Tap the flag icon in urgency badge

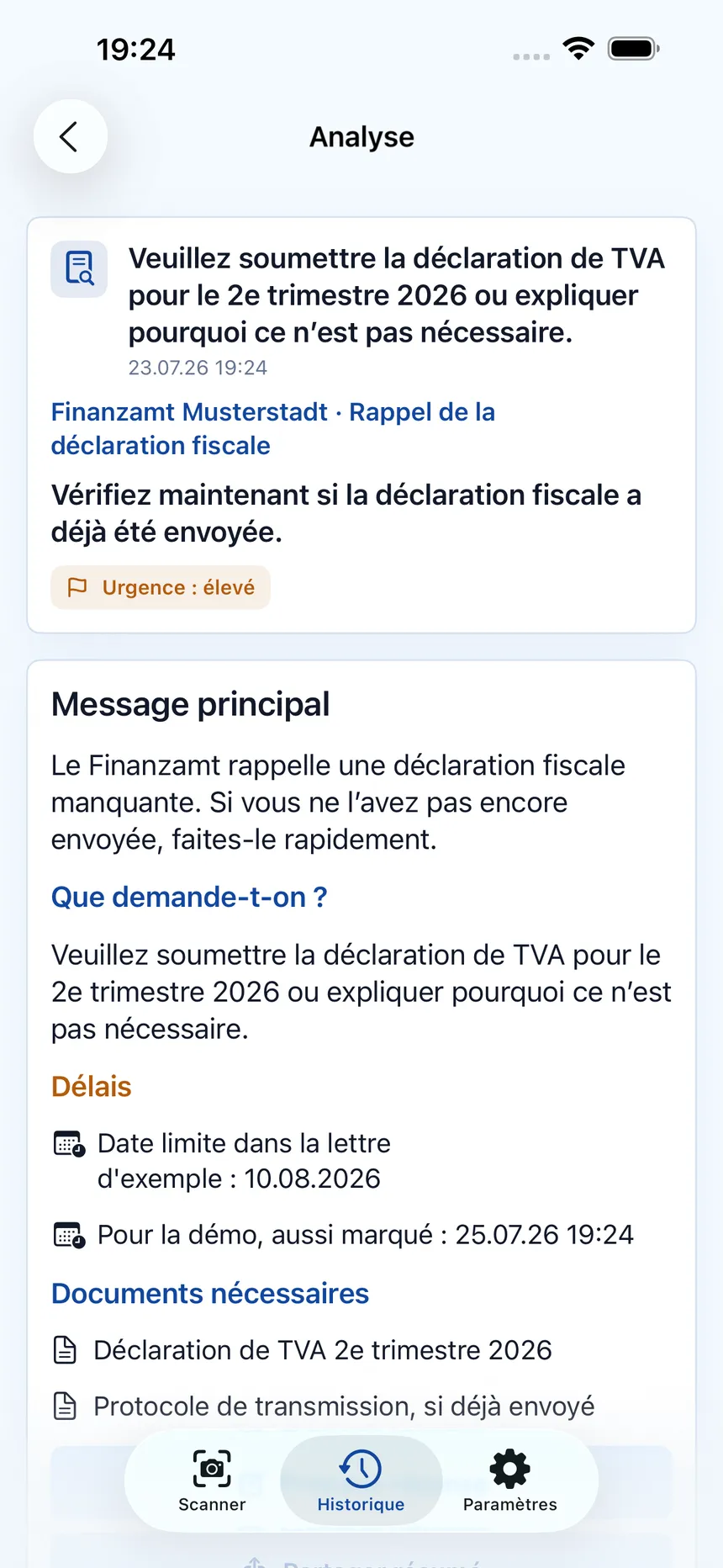click(77, 587)
